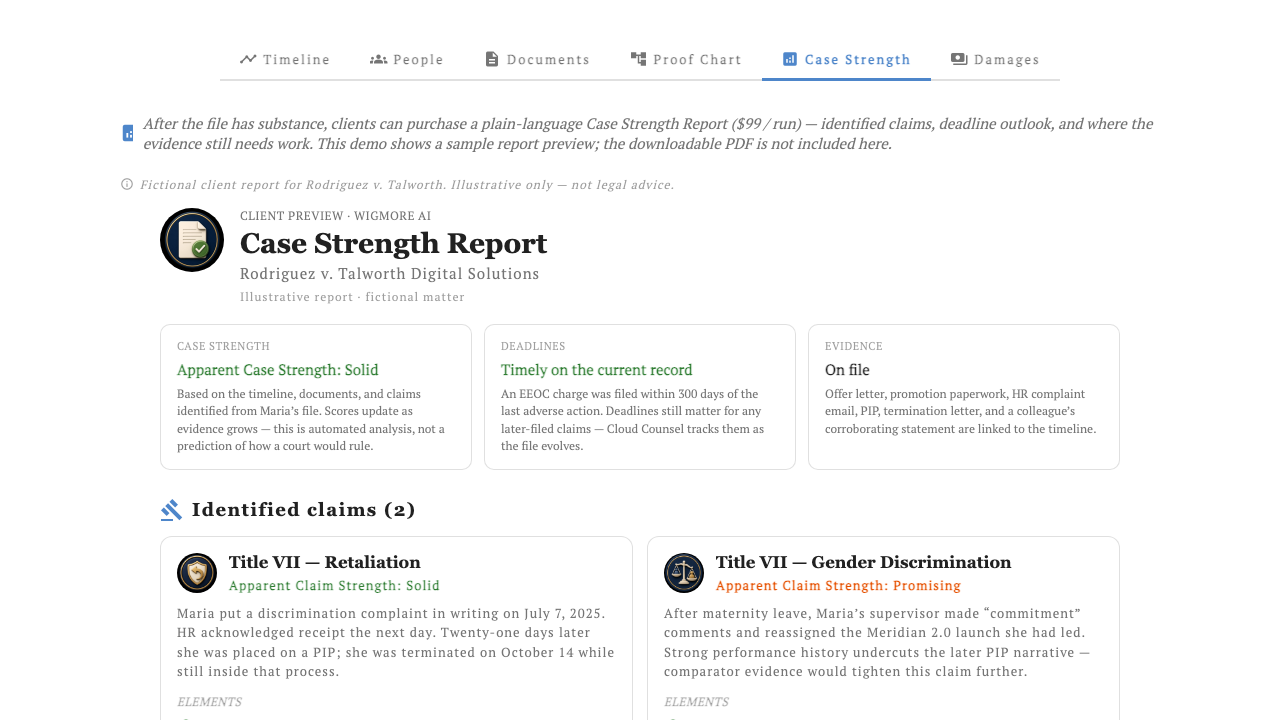Open the Documents tab
Screen dimensions: 1280x720
pos(537,59)
